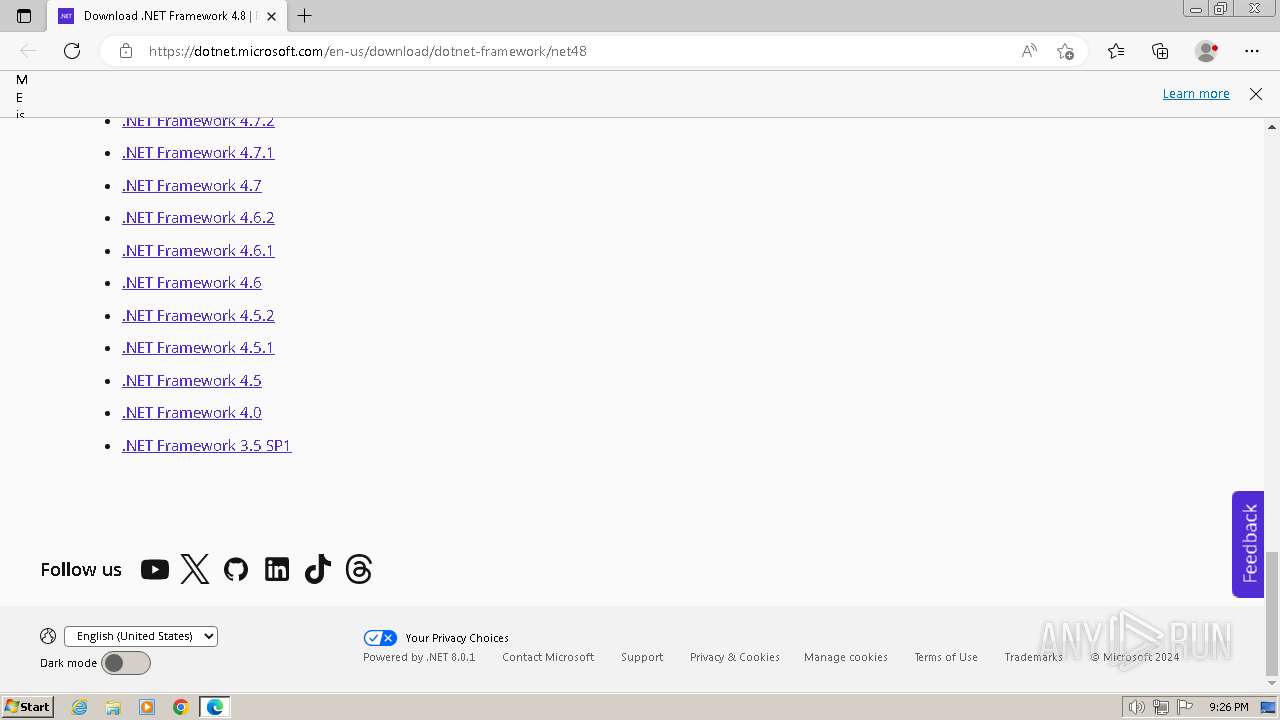Open File Explorer from the taskbar

pyautogui.click(x=113, y=707)
